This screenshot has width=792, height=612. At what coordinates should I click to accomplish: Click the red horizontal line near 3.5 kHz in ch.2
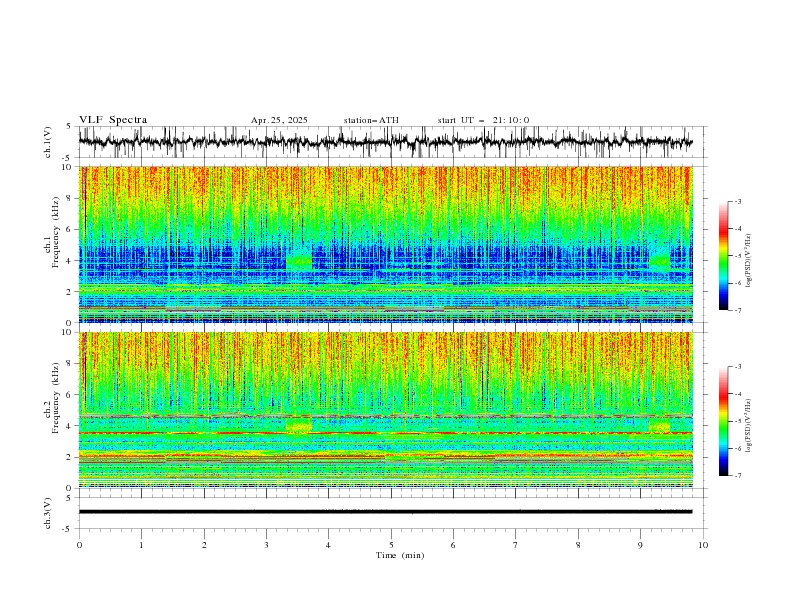pyautogui.click(x=385, y=433)
